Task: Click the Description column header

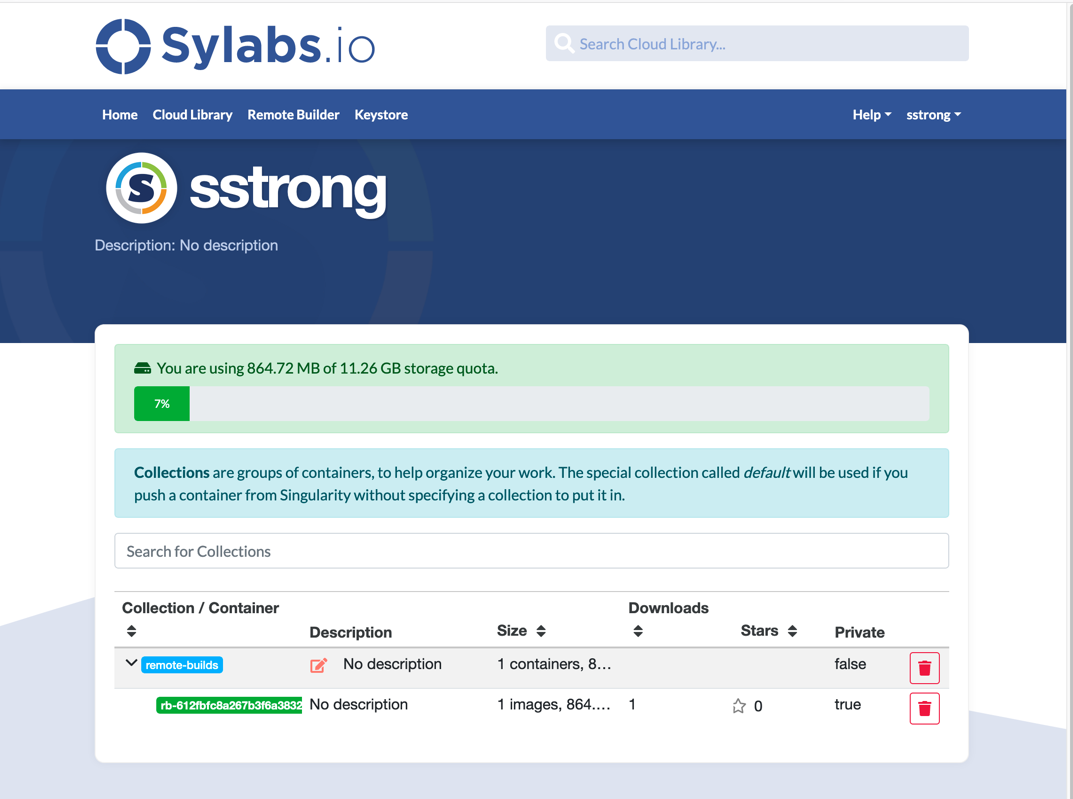Action: [x=350, y=632]
